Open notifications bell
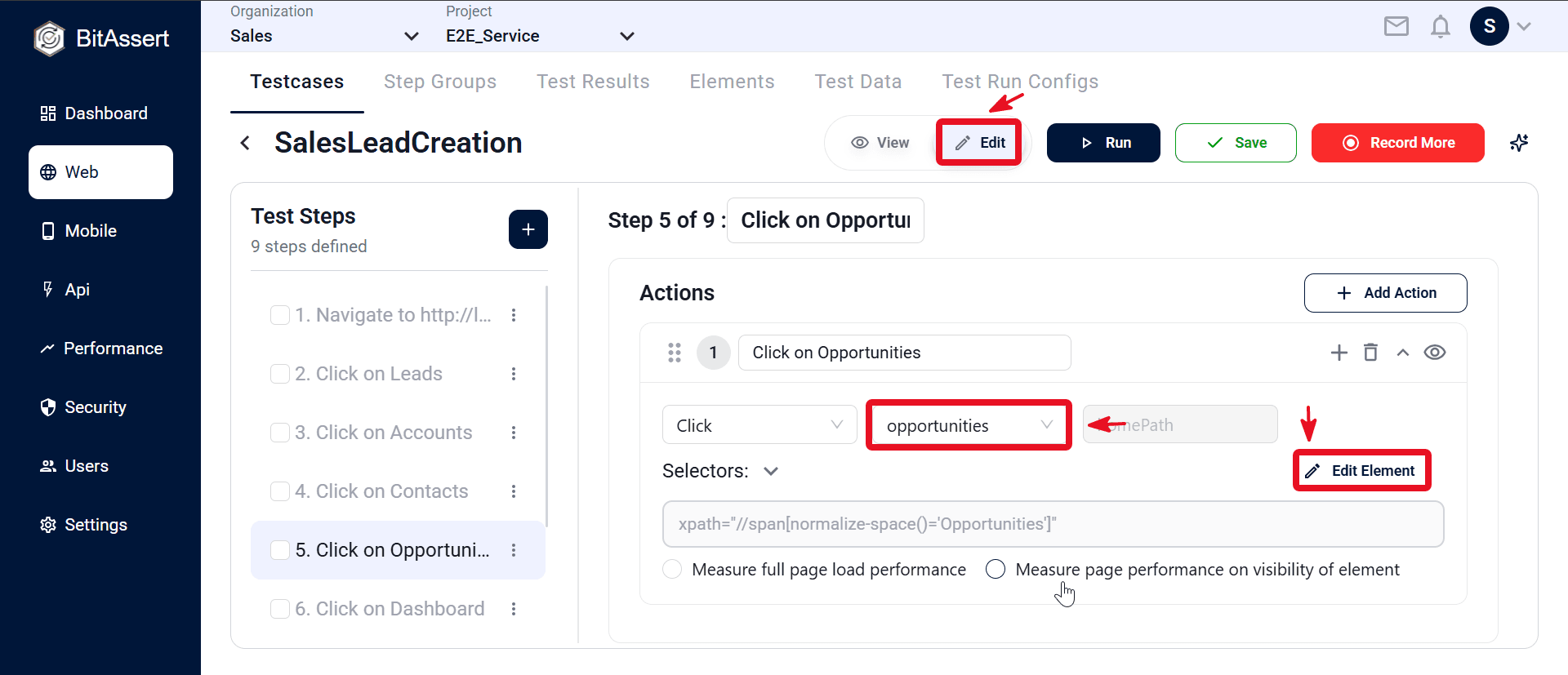This screenshot has width=1568, height=675. 1441,27
